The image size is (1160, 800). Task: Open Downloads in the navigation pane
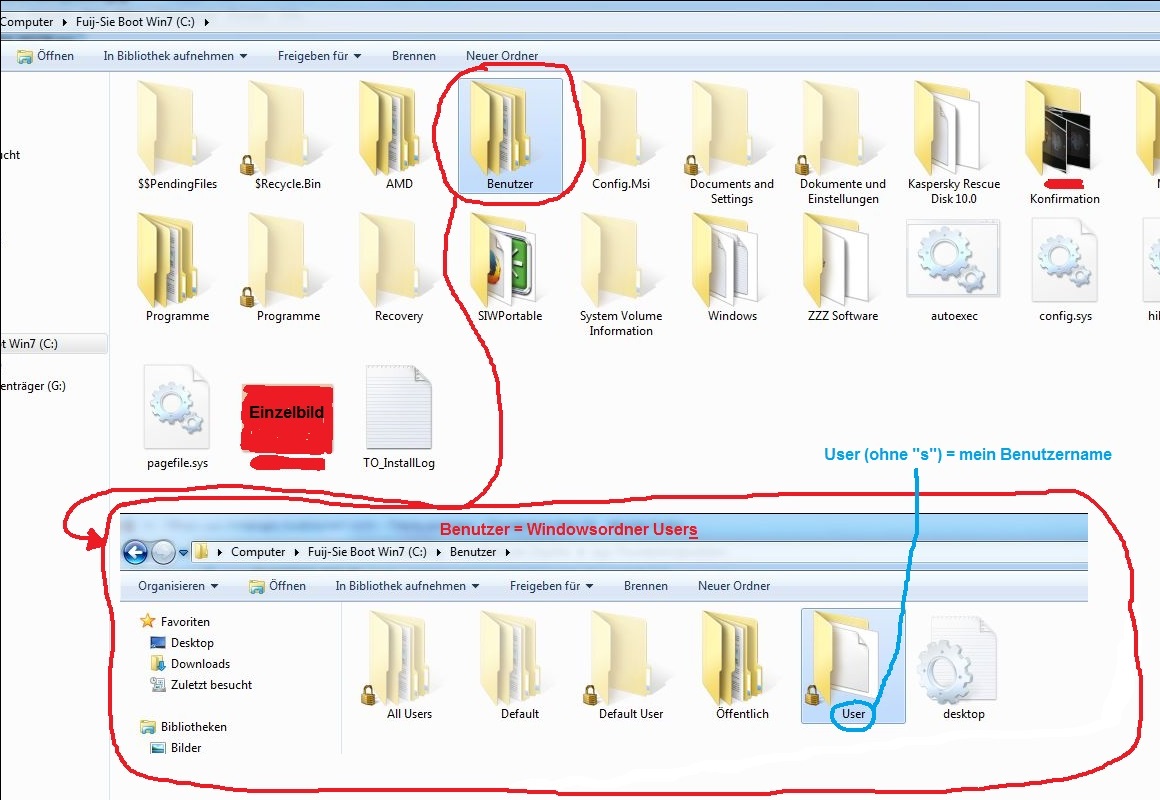tap(190, 664)
